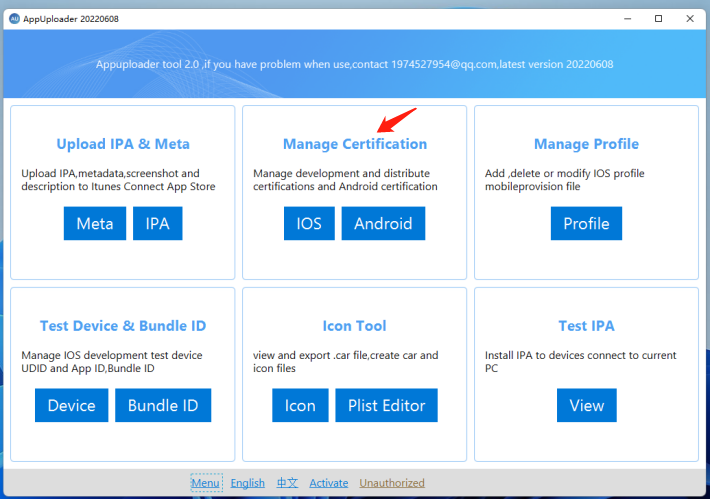Click 'Install IPA to devices connect' description

point(581,361)
